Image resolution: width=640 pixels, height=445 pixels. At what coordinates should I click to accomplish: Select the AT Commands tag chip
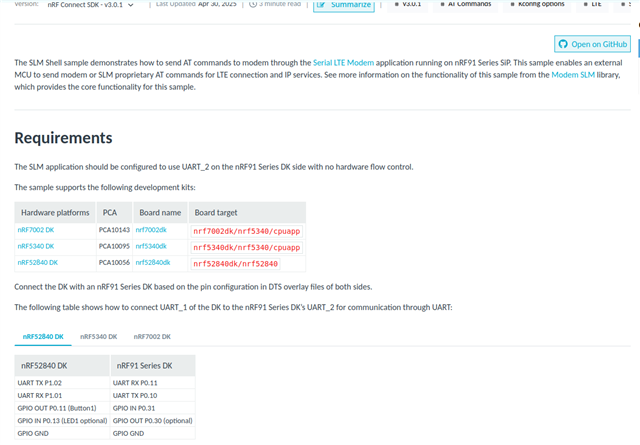pos(465,4)
